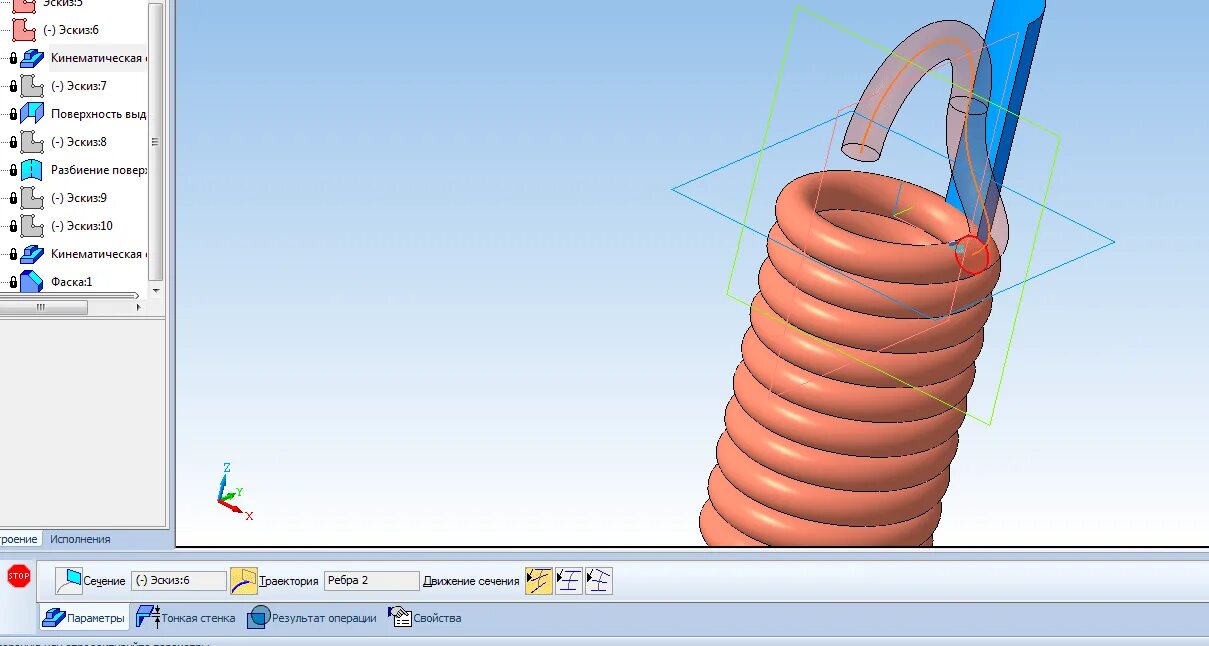Click the gray sketch icon of Эскиз:10
The image size is (1209, 646).
click(x=32, y=226)
